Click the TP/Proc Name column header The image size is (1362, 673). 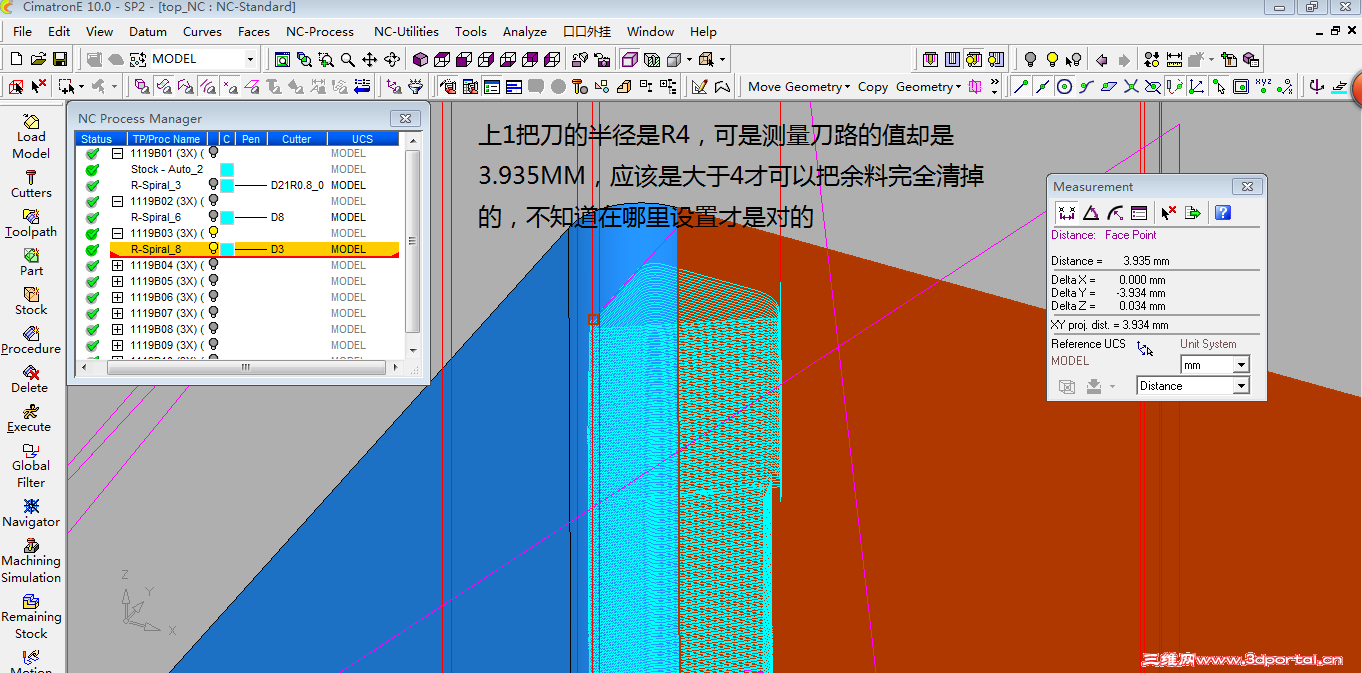coord(167,139)
